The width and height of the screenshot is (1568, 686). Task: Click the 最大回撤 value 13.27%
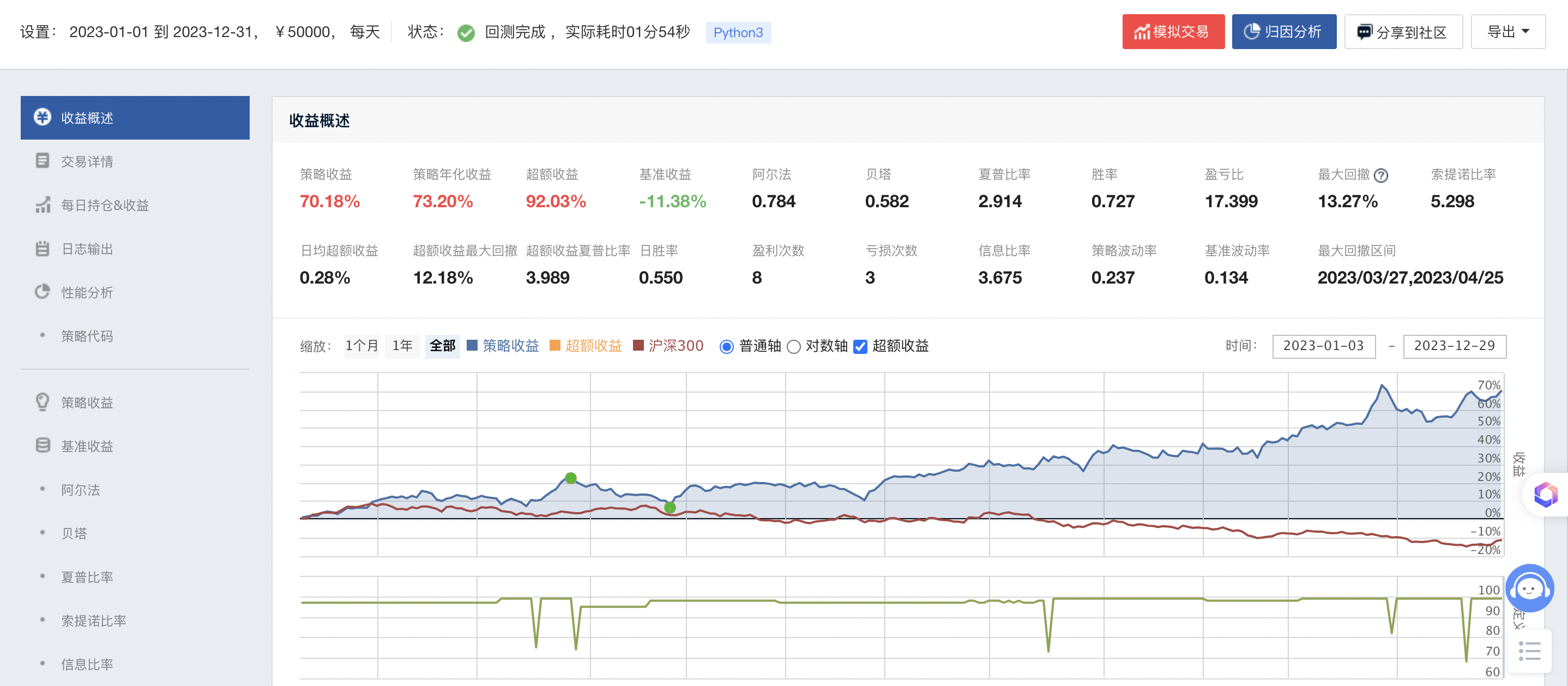click(x=1347, y=201)
